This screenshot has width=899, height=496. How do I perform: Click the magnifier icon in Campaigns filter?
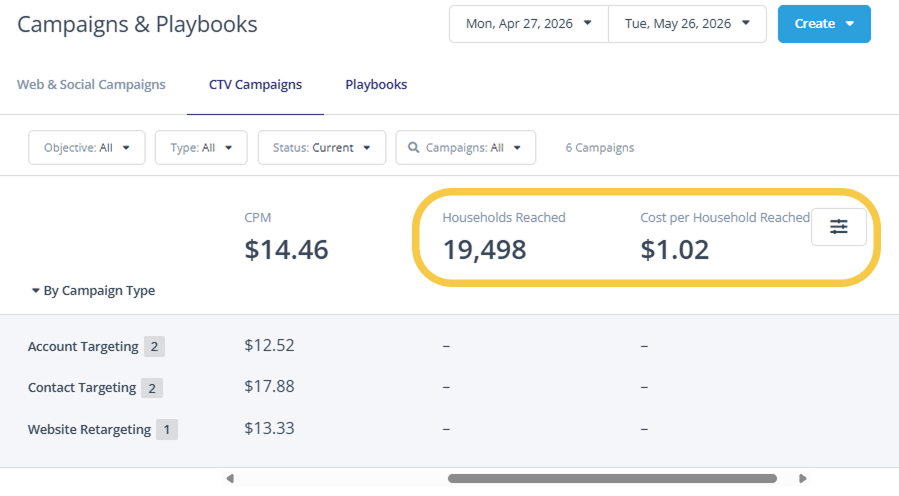pyautogui.click(x=413, y=148)
